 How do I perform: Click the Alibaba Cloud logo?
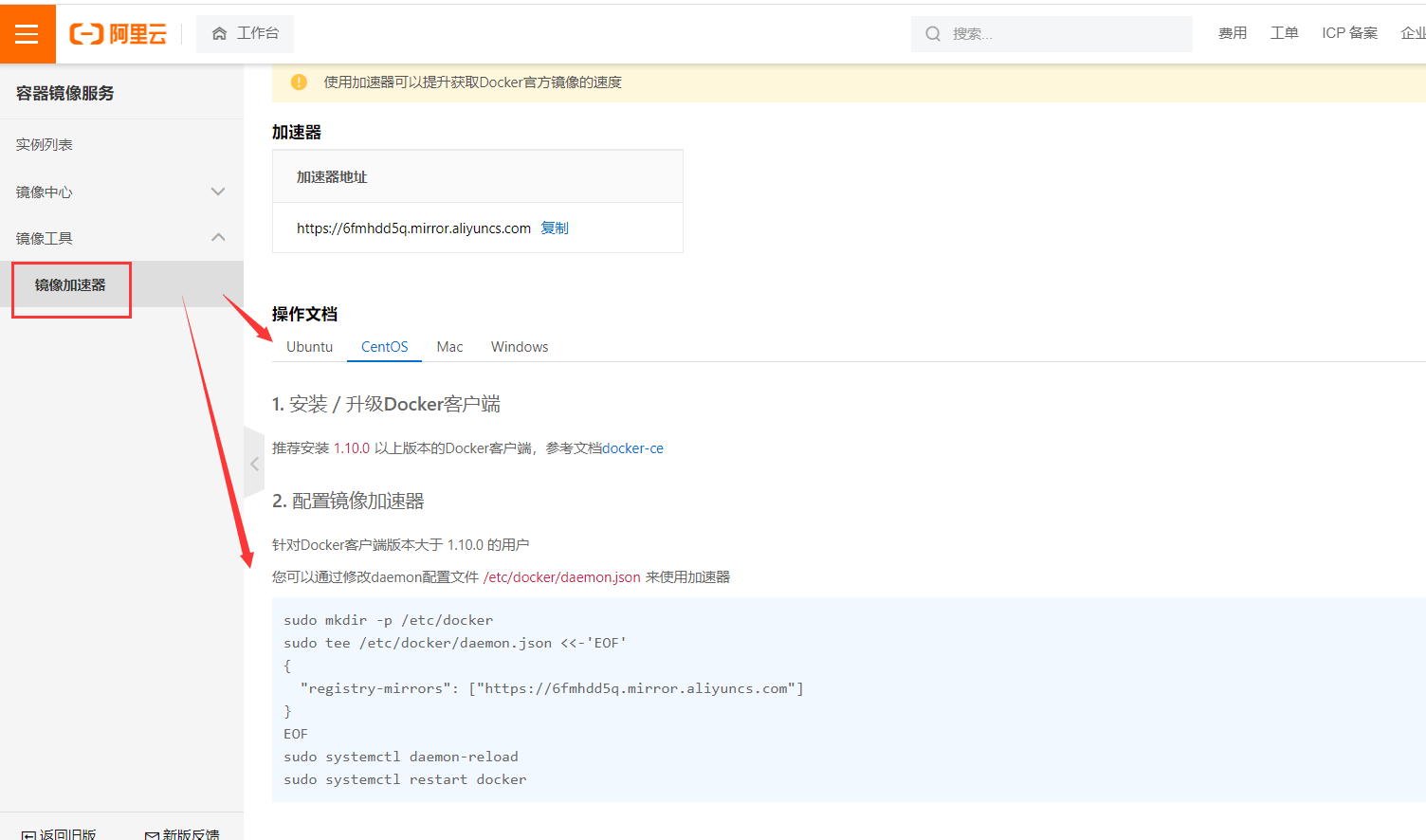[x=118, y=34]
